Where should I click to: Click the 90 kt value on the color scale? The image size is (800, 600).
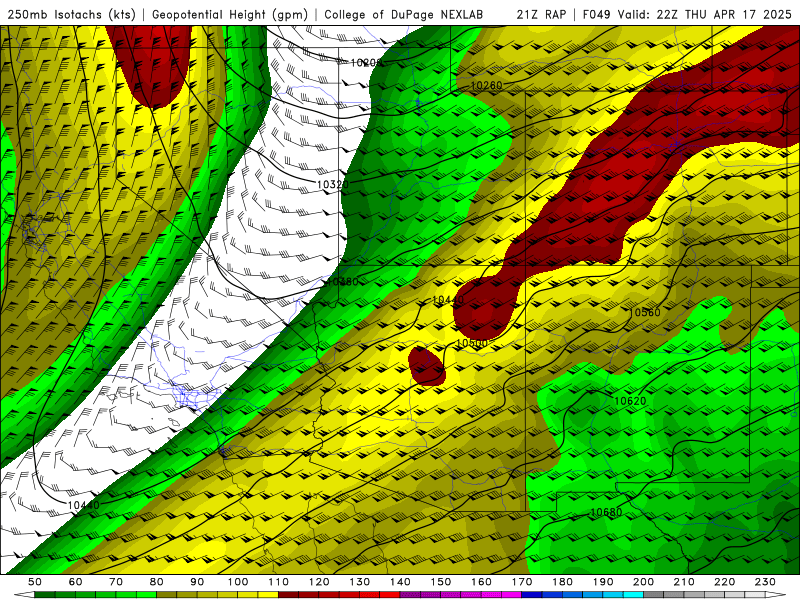point(197,582)
